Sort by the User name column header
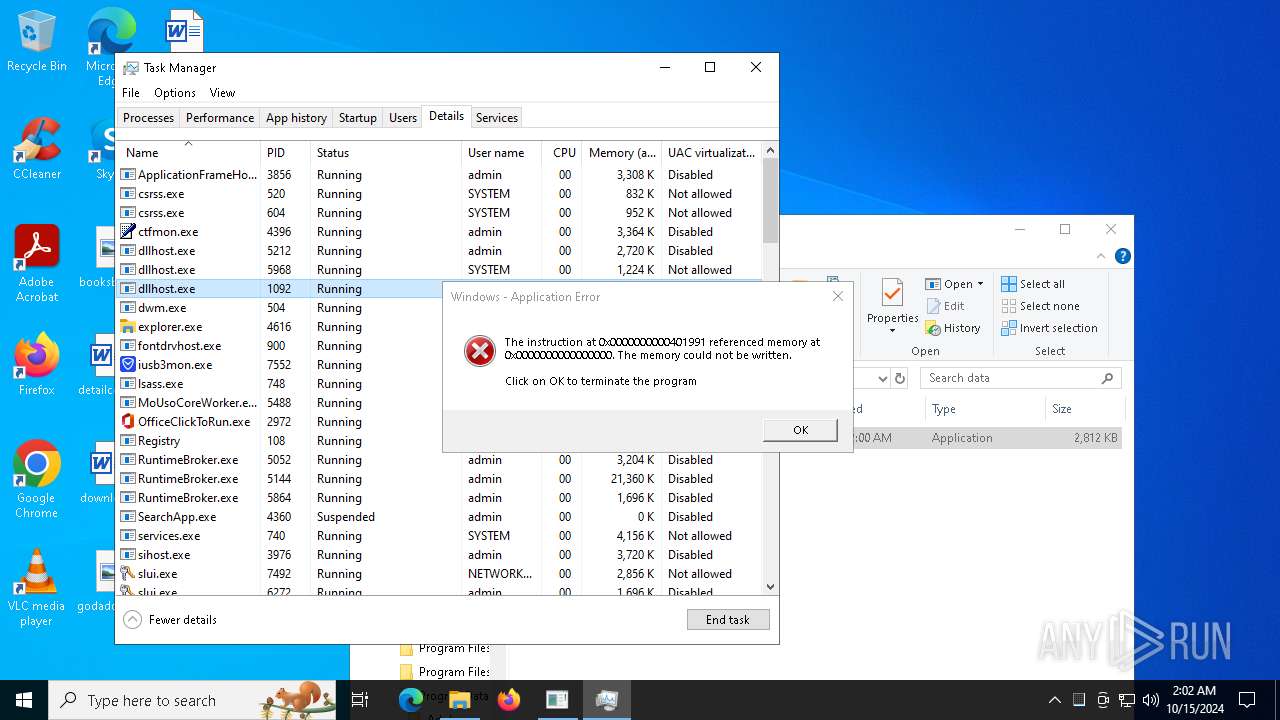The image size is (1280, 720). (x=502, y=153)
